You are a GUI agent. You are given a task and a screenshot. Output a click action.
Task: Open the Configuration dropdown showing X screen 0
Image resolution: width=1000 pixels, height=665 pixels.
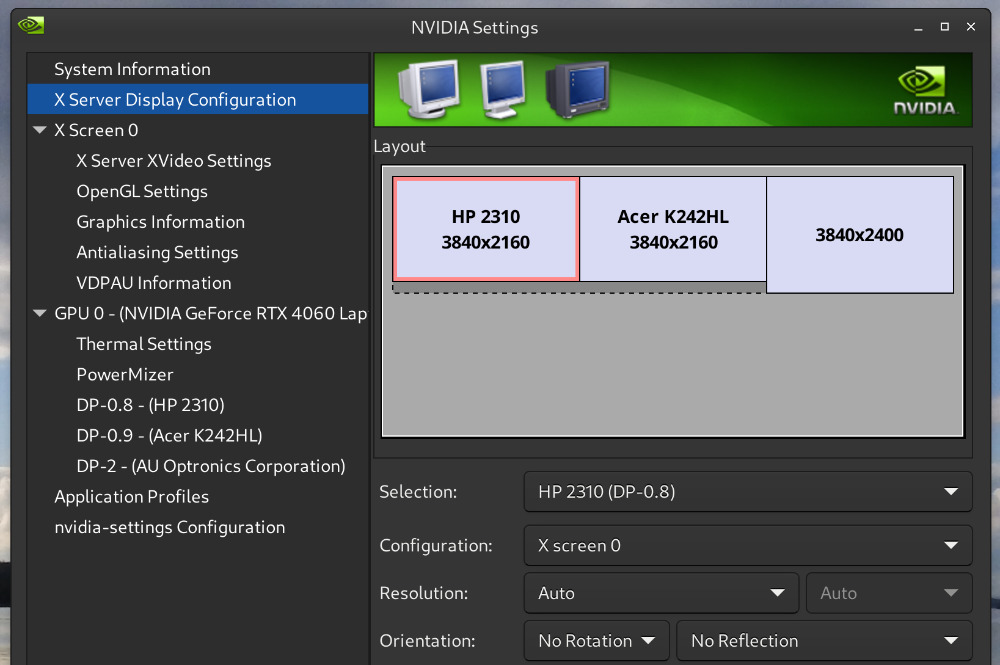(x=747, y=545)
